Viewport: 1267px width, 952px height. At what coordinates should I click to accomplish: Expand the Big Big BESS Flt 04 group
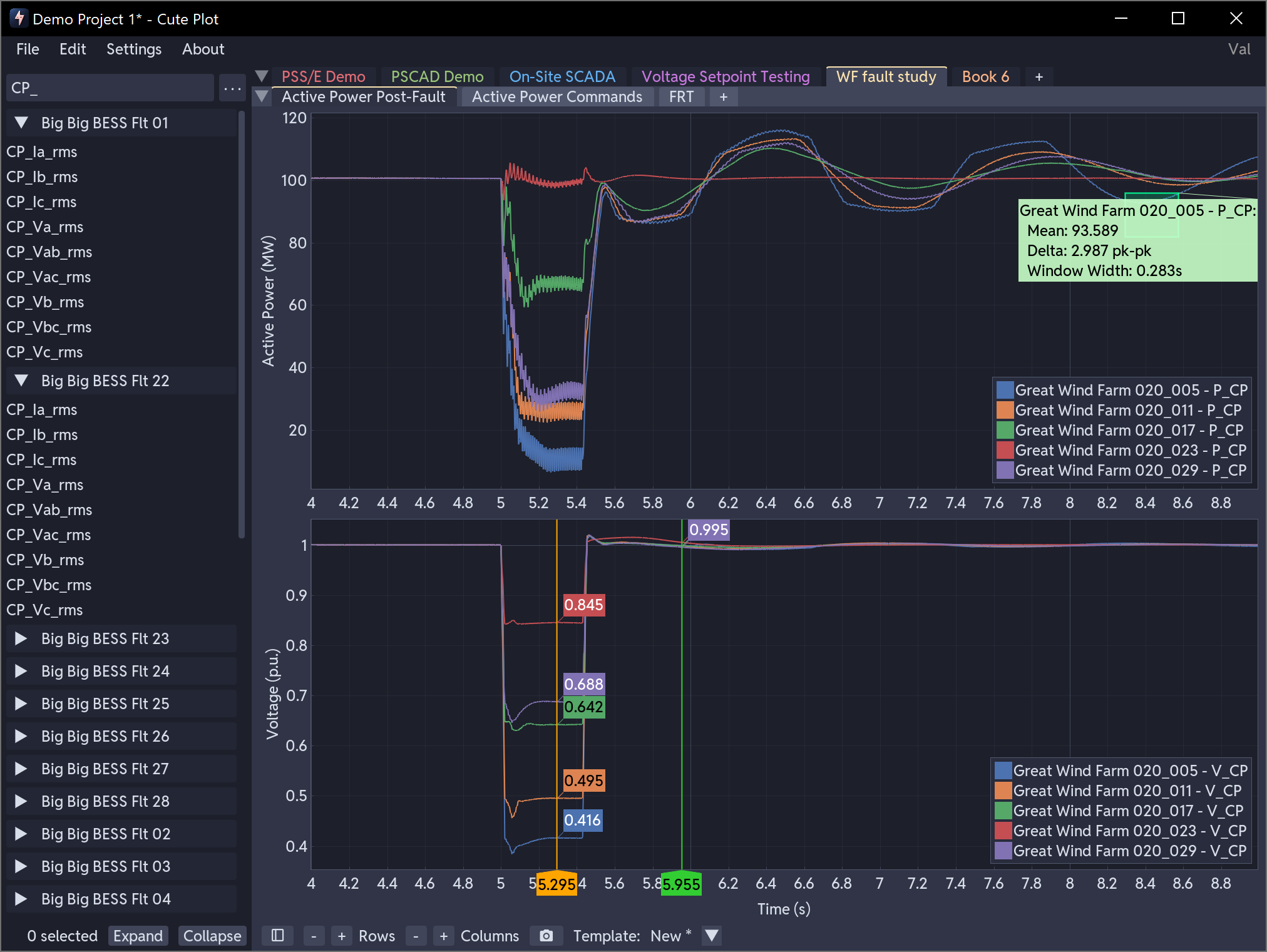(x=21, y=899)
